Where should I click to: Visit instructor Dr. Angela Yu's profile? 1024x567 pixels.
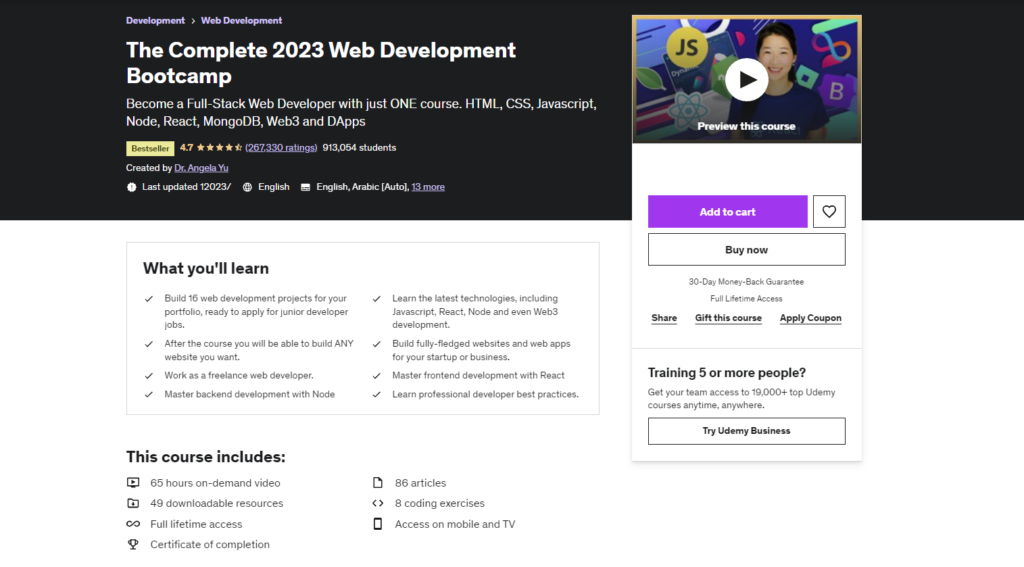coord(201,168)
